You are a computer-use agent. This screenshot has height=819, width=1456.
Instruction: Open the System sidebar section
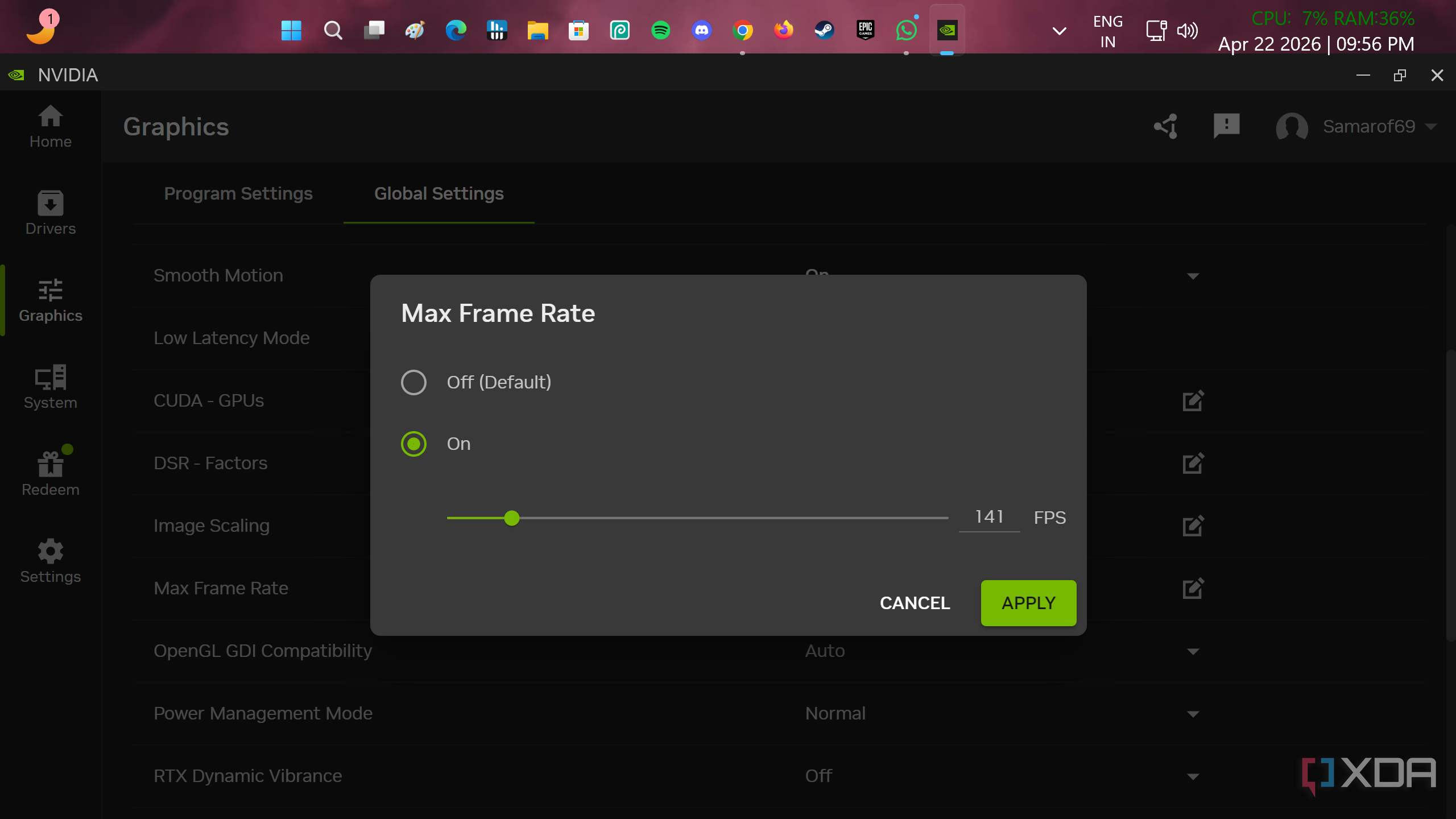51,387
